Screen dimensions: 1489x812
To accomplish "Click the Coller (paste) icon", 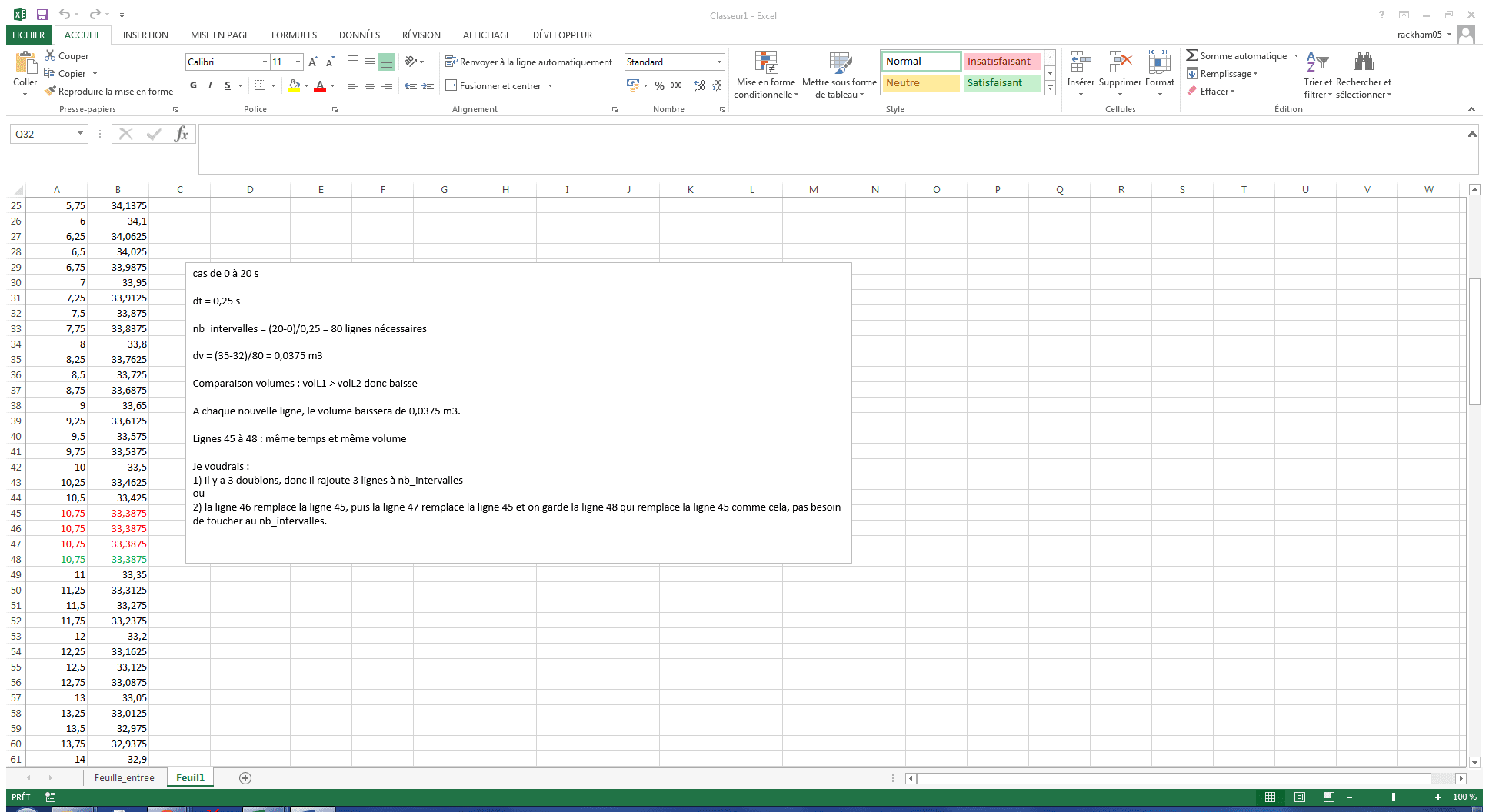I will (x=25, y=65).
